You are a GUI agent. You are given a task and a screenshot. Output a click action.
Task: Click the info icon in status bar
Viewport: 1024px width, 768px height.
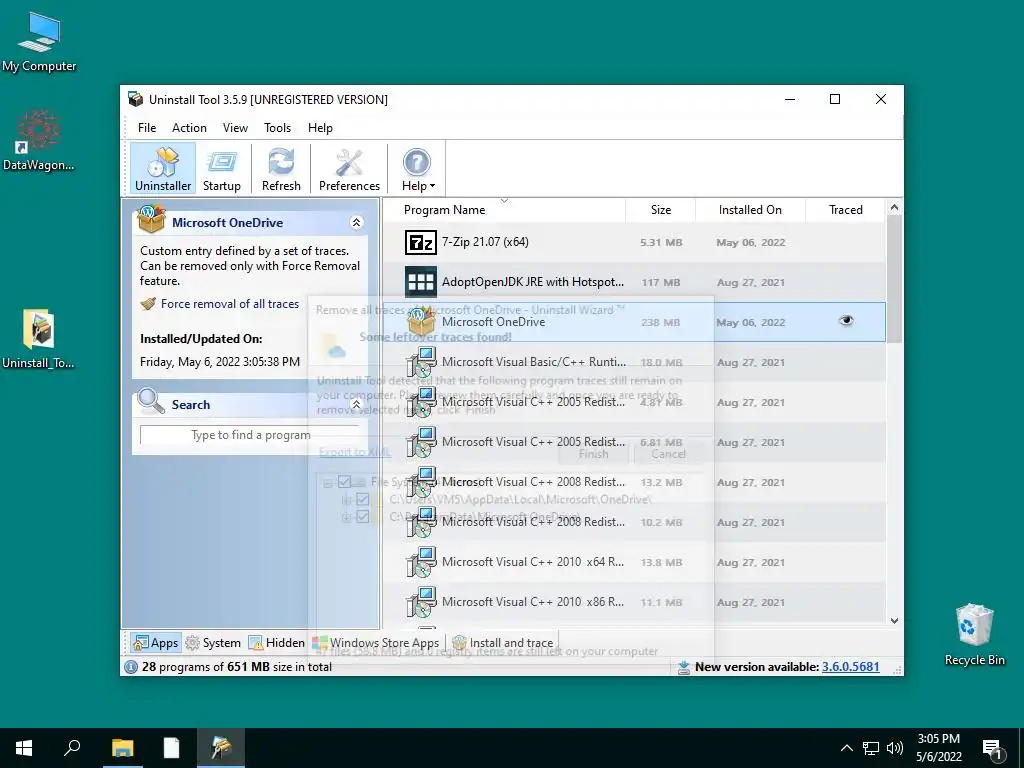[131, 667]
